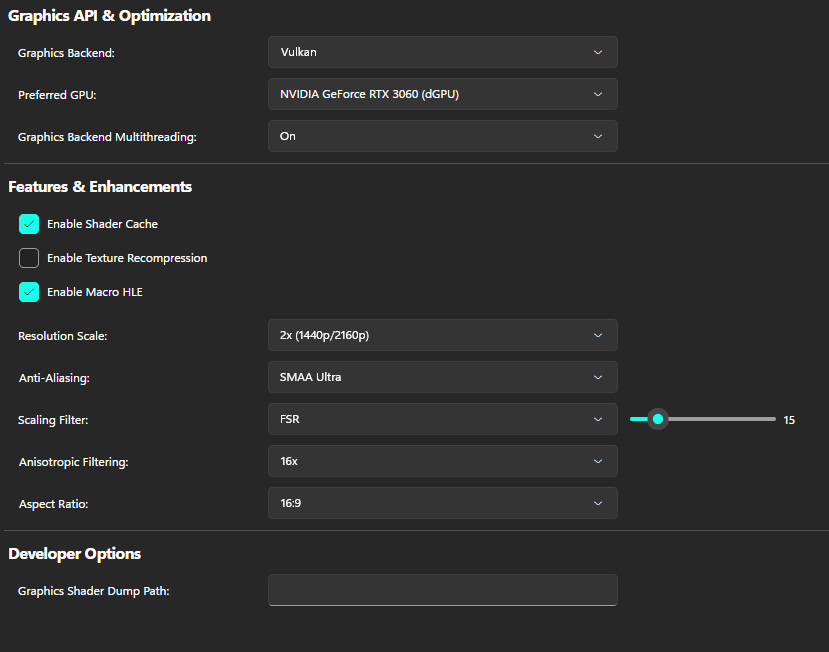The width and height of the screenshot is (829, 652).
Task: Click the Scaling Filter dropdown chevron beside FSR
Action: tap(597, 419)
